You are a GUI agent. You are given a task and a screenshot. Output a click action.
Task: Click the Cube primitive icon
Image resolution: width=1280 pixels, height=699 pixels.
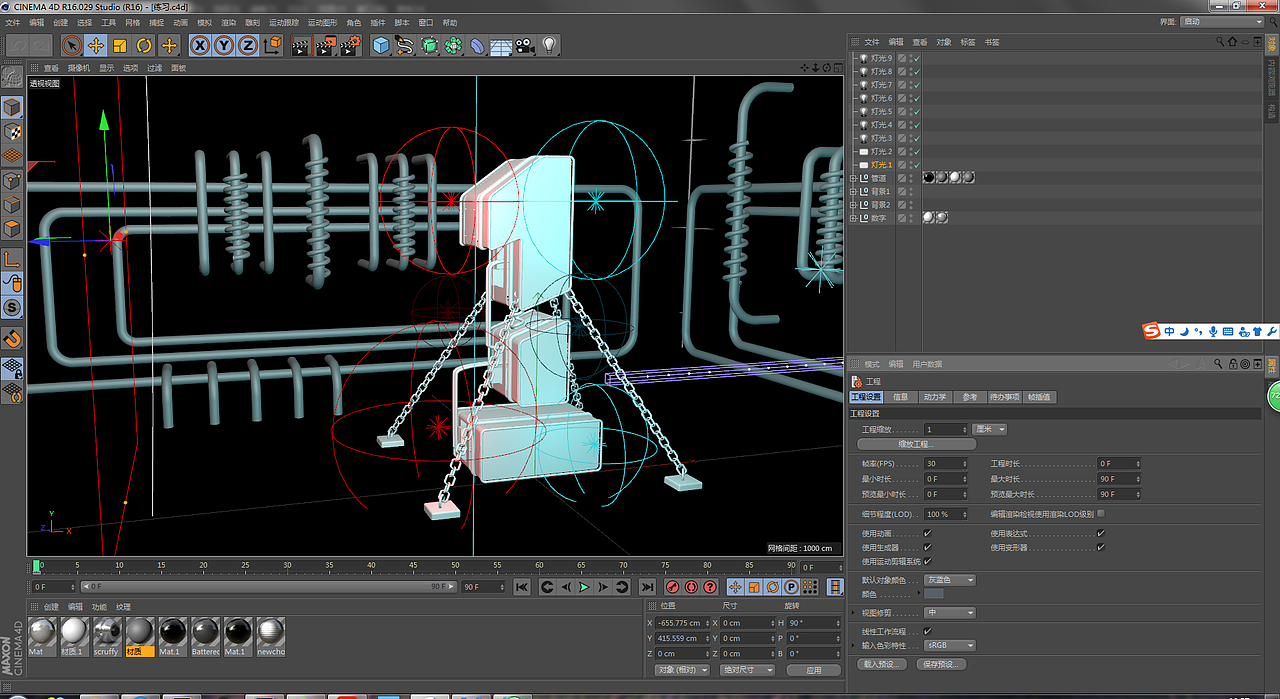click(381, 45)
